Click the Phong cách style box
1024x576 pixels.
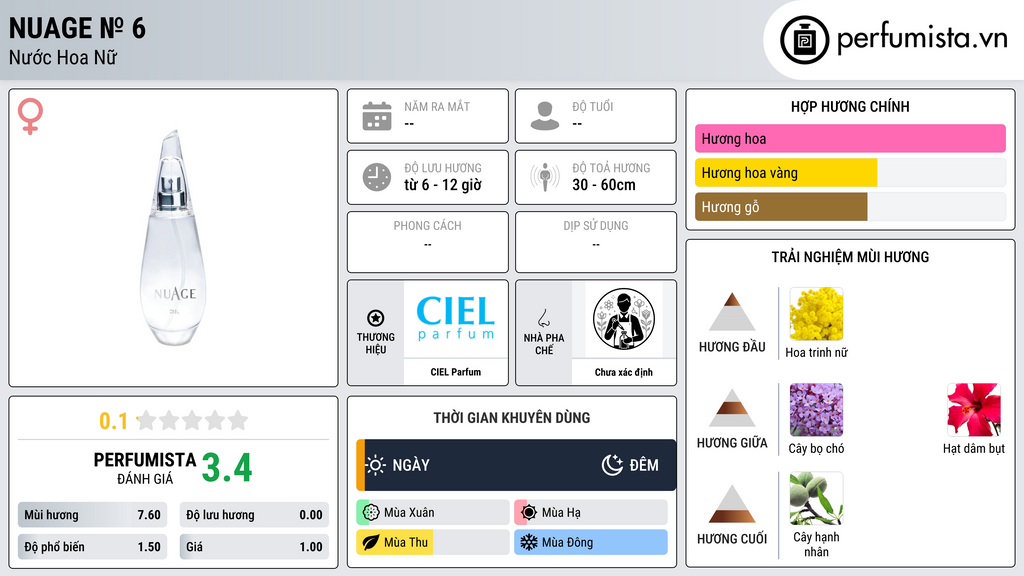pos(428,242)
